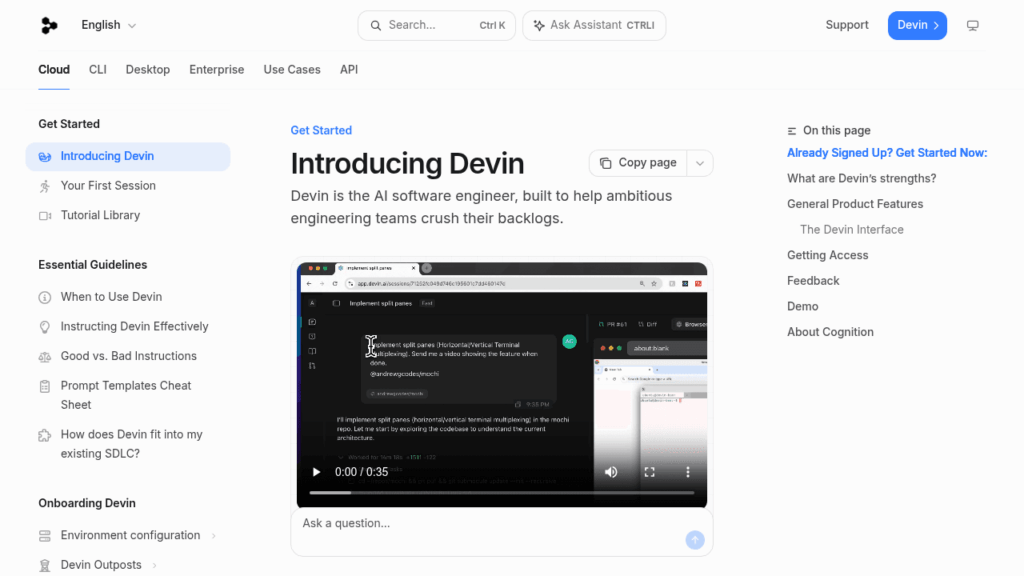Open Devin Outposts in the sidebar

(101, 564)
